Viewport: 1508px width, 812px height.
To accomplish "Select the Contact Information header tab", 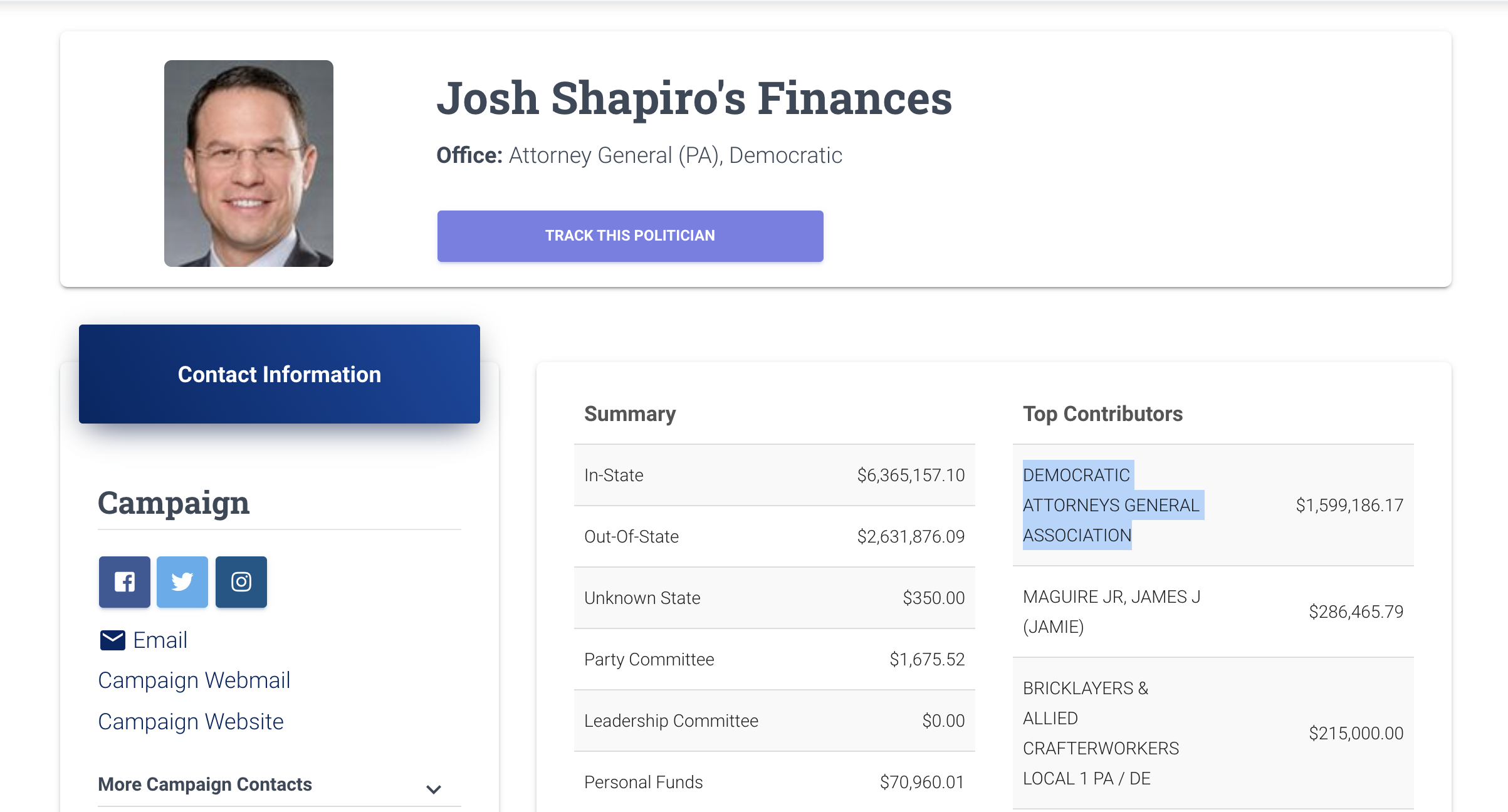I will point(280,374).
